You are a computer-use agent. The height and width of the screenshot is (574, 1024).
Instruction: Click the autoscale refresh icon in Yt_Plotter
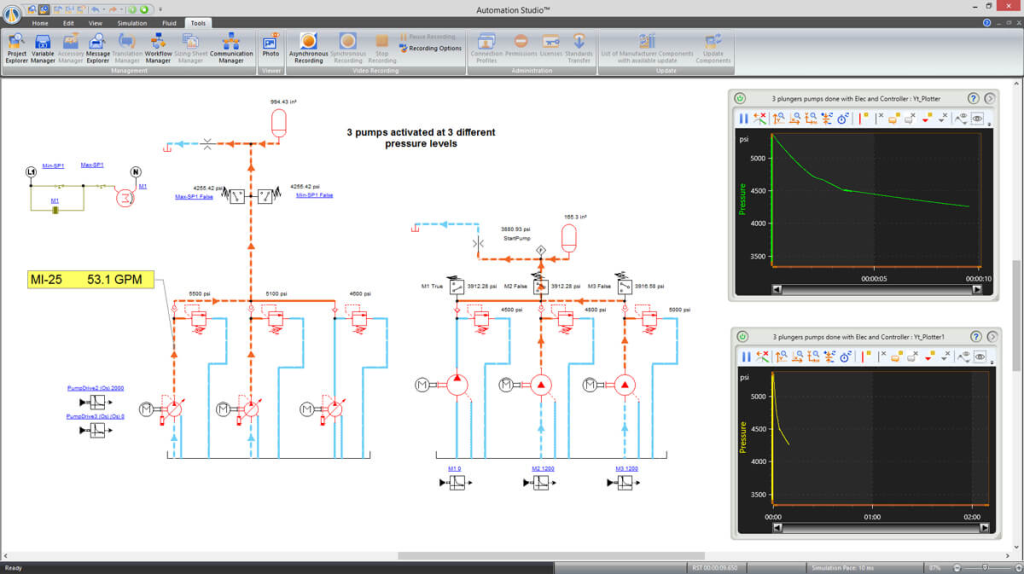click(827, 118)
